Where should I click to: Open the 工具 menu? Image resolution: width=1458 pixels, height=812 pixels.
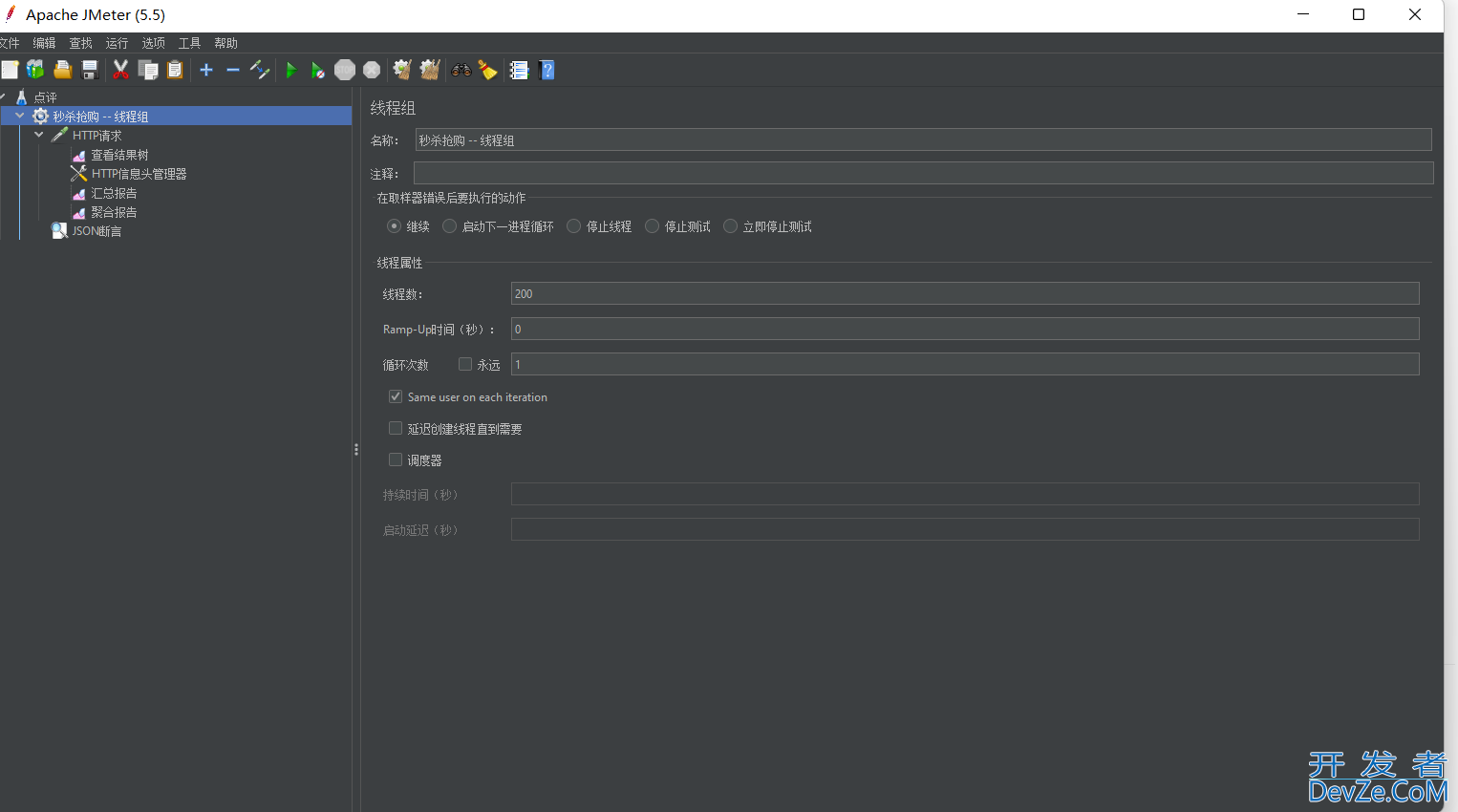189,43
